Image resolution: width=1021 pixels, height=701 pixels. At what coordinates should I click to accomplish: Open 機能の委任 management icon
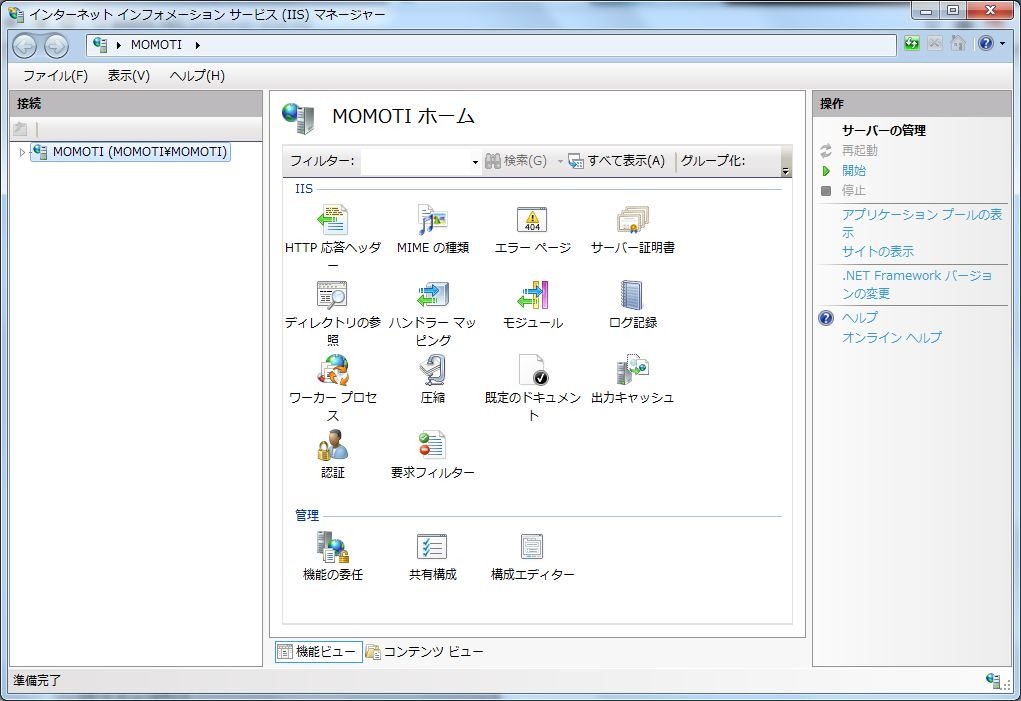tap(333, 547)
